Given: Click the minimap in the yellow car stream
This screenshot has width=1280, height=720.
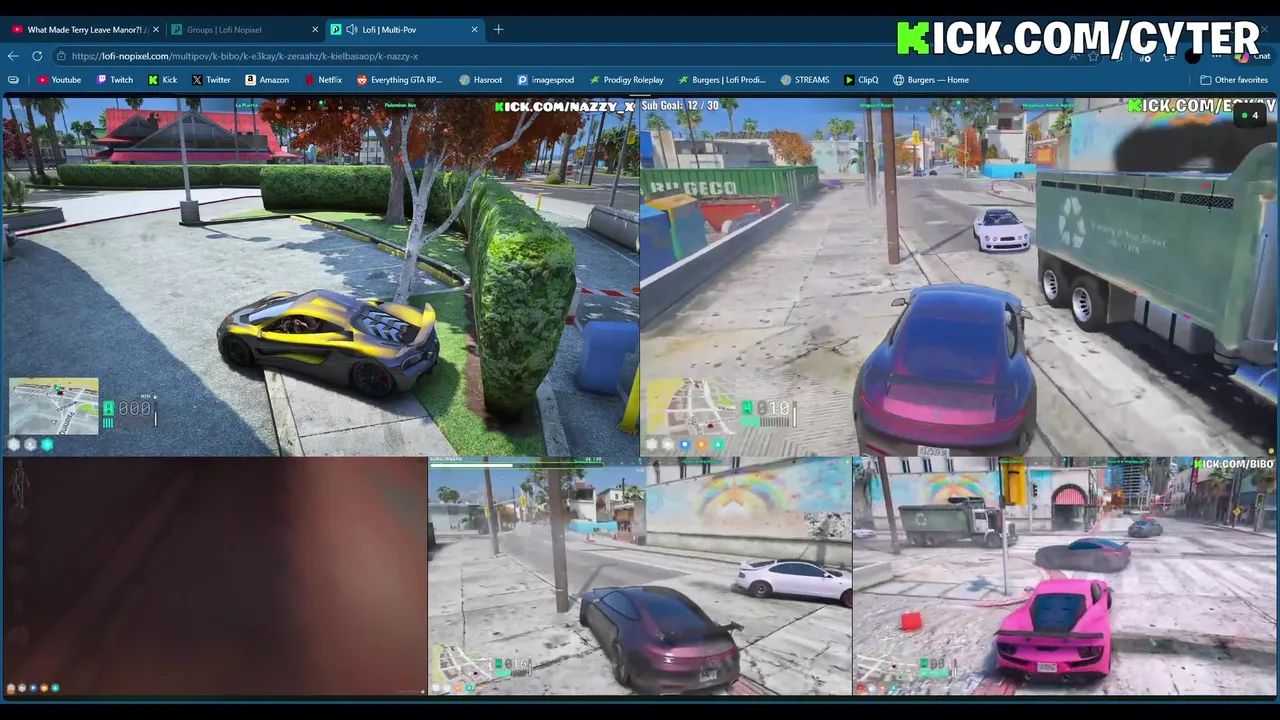Looking at the screenshot, I should 54,406.
